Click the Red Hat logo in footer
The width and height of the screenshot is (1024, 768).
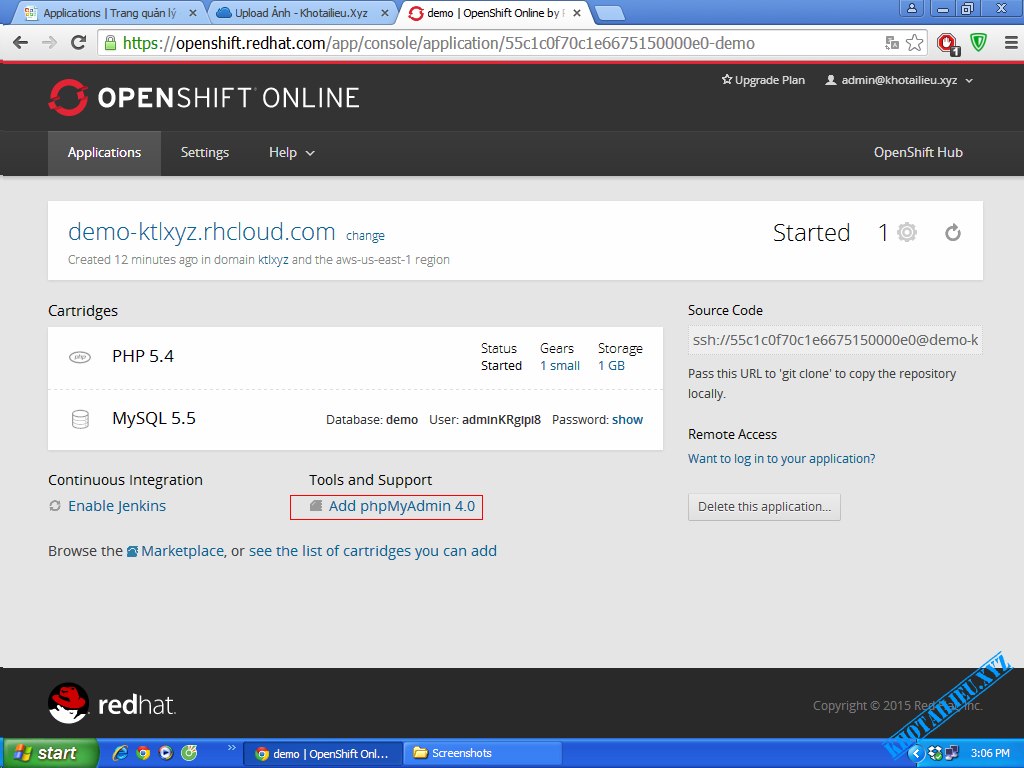[x=112, y=704]
